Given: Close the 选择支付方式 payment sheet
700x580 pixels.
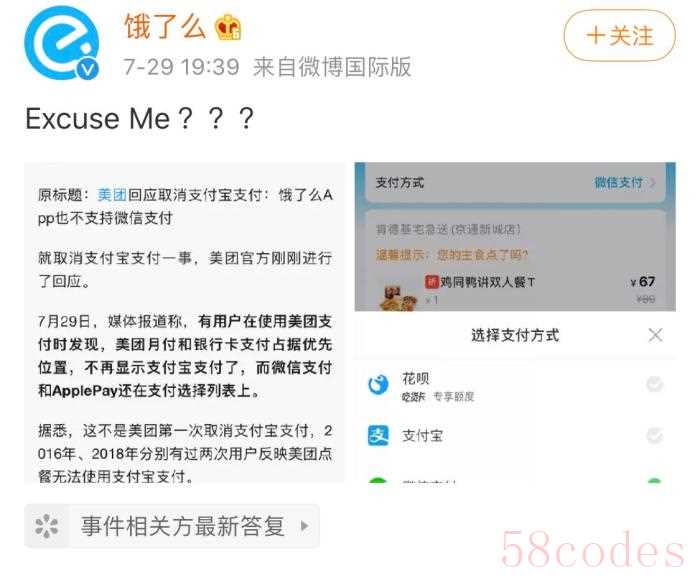Looking at the screenshot, I should pyautogui.click(x=655, y=335).
